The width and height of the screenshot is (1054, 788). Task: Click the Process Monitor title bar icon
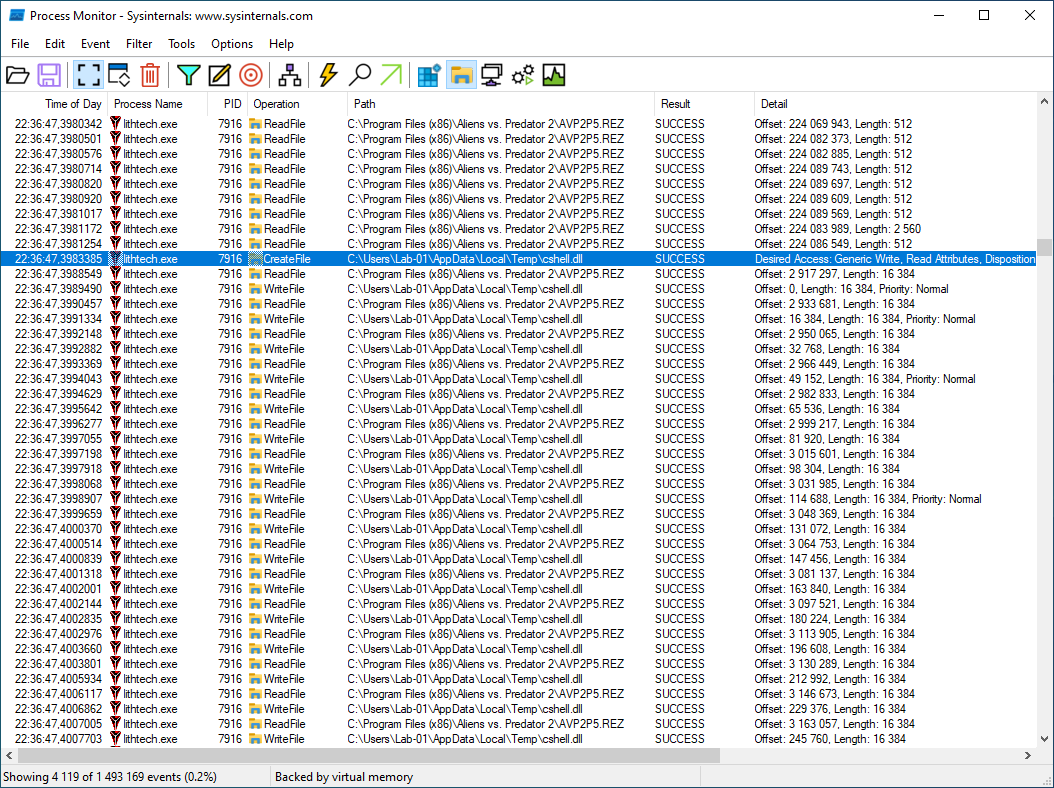point(16,15)
